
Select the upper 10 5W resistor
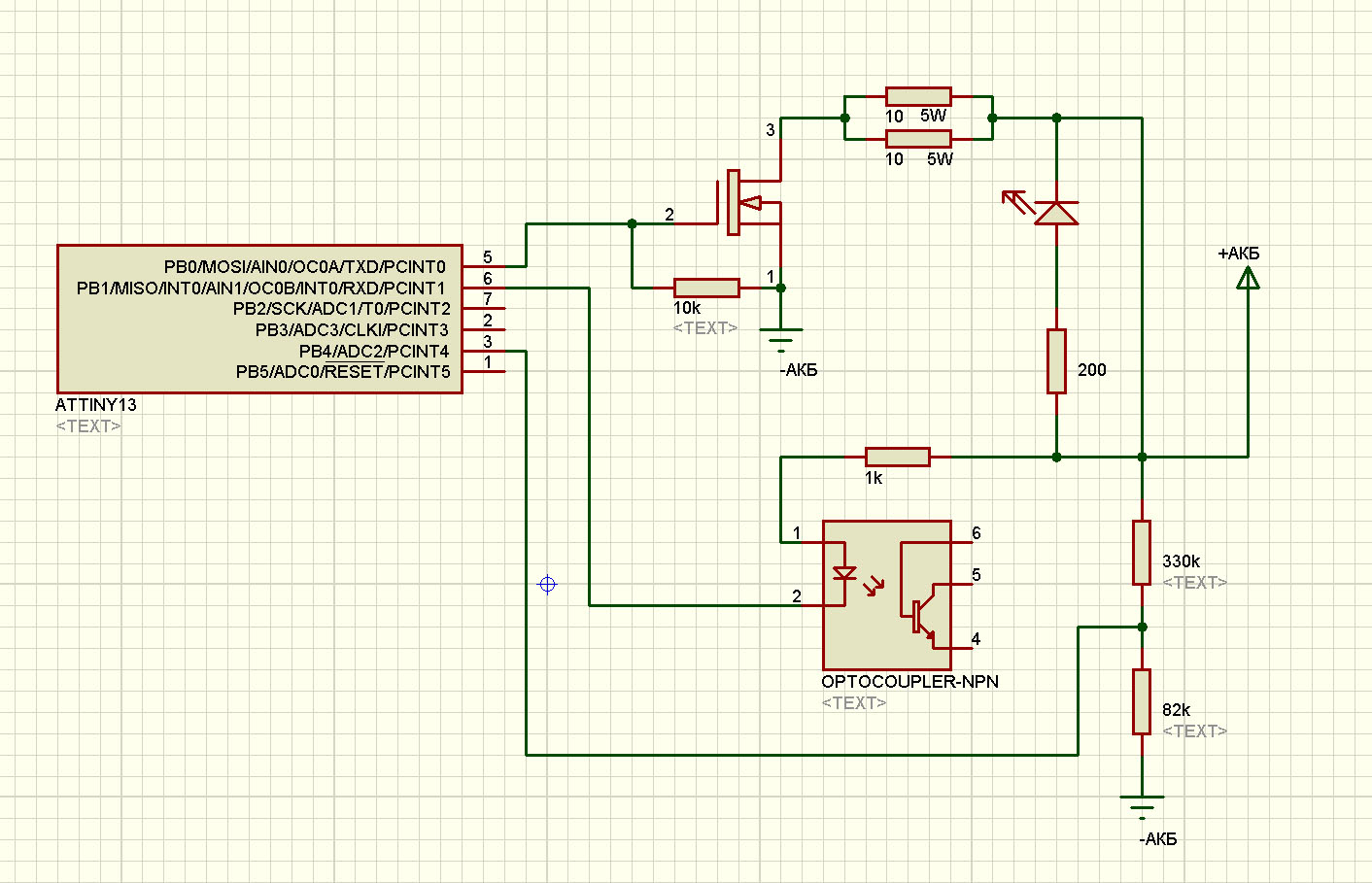point(918,95)
